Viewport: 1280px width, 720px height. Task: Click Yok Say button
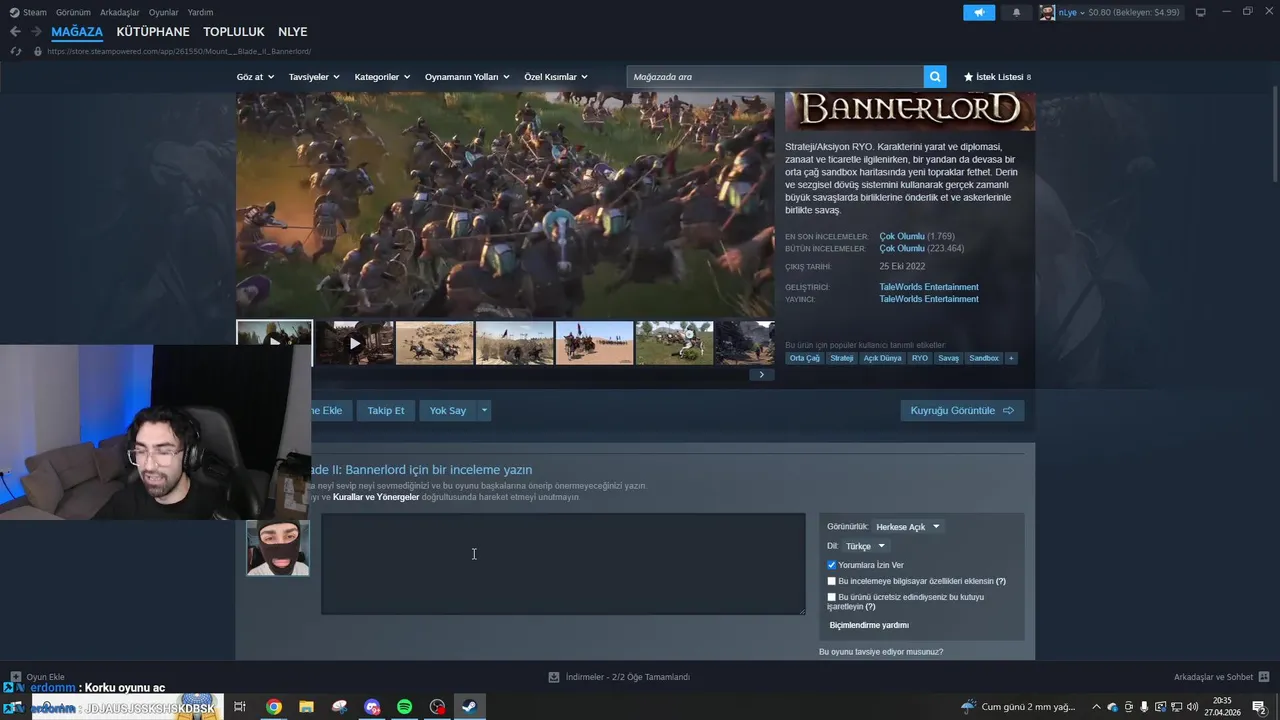coord(448,410)
